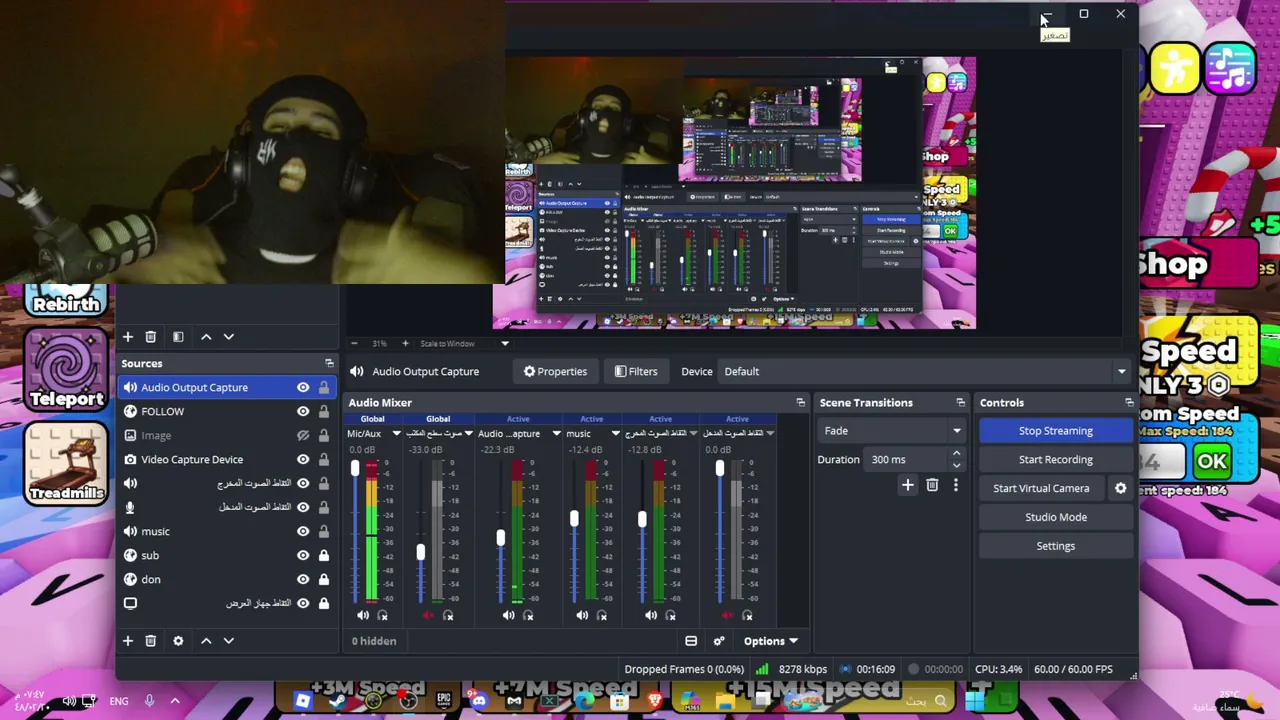Remove the selected source with the trash icon

(x=151, y=641)
